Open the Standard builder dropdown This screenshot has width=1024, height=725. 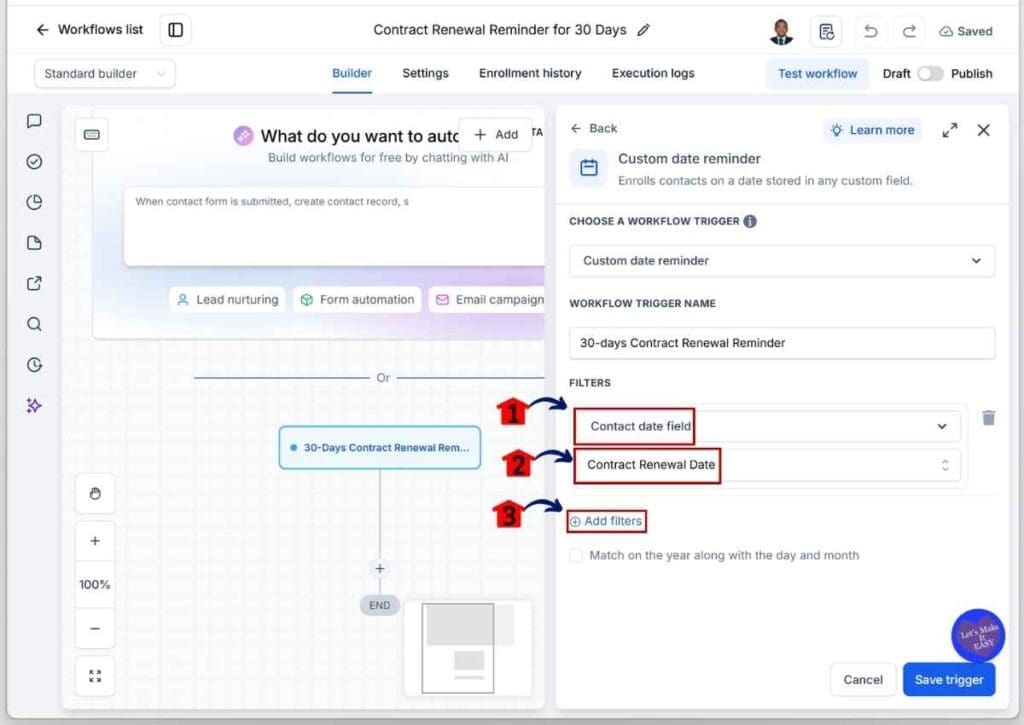pyautogui.click(x=104, y=74)
